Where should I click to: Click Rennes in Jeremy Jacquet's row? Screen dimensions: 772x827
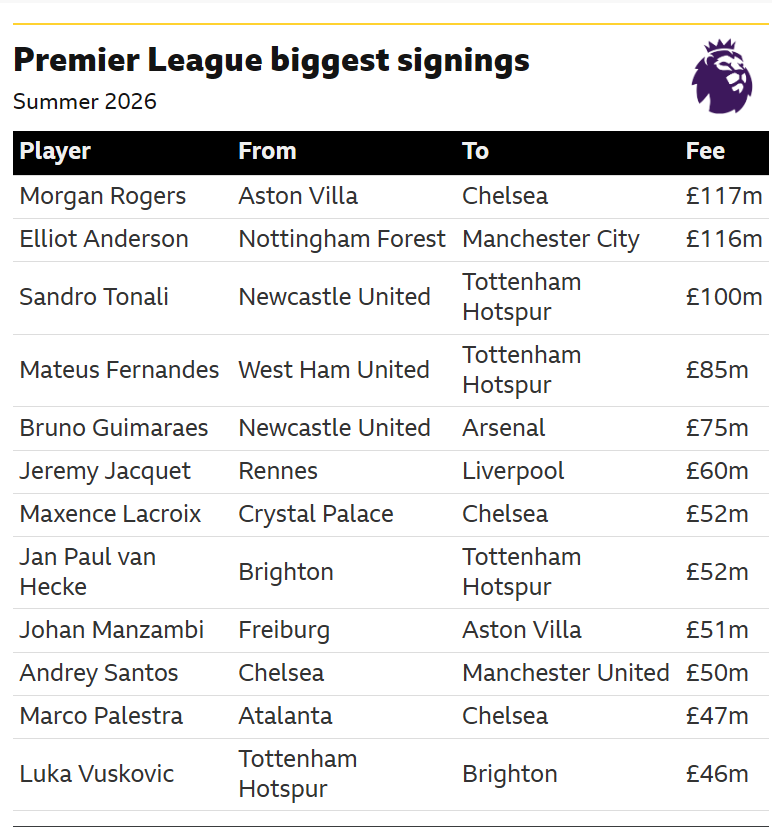point(278,472)
